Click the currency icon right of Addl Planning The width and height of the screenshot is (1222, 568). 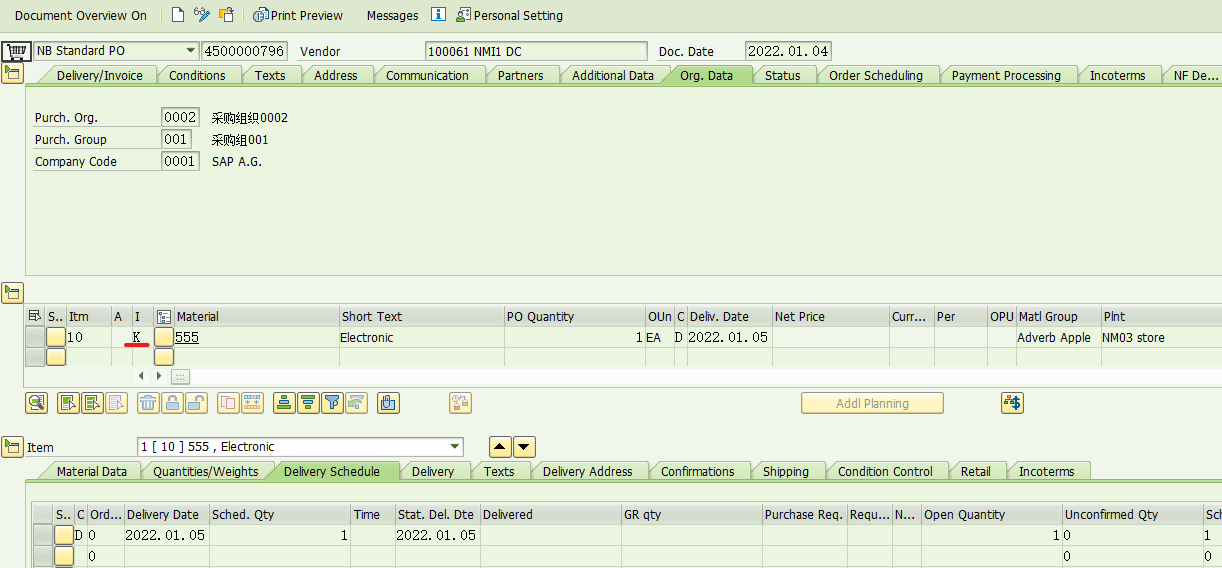[x=1012, y=403]
